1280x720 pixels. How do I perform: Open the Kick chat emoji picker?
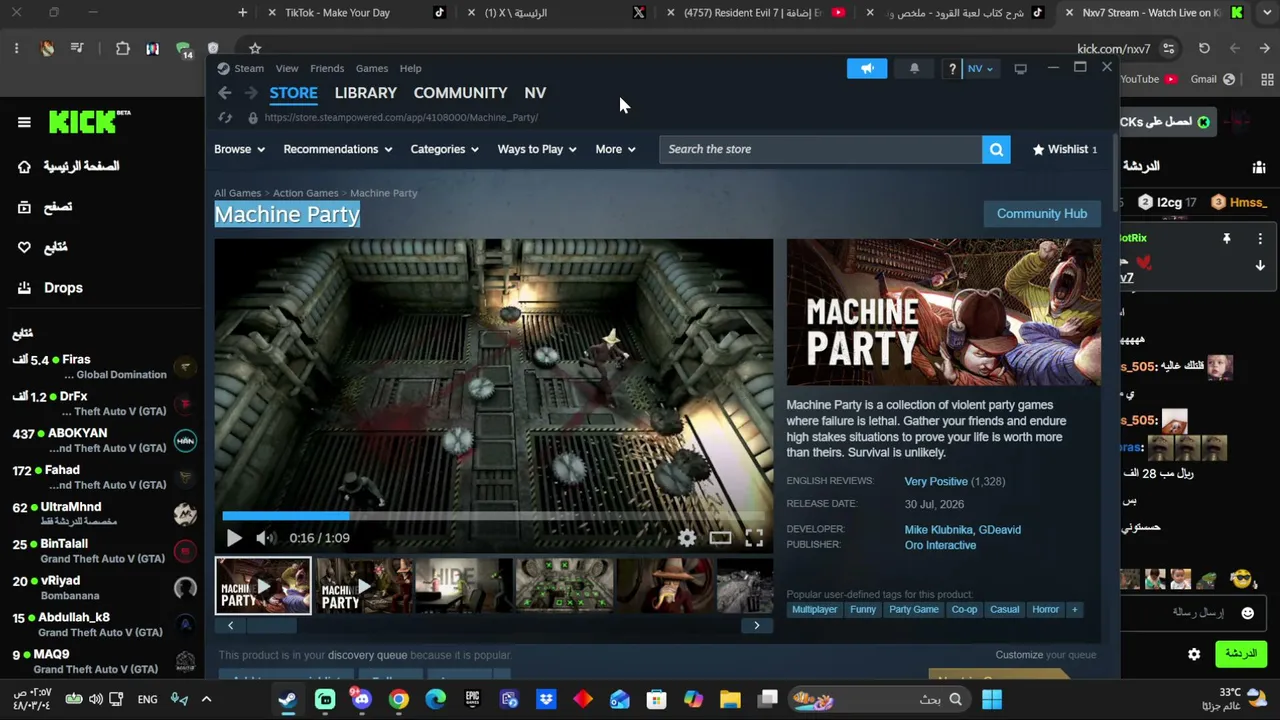(1247, 613)
